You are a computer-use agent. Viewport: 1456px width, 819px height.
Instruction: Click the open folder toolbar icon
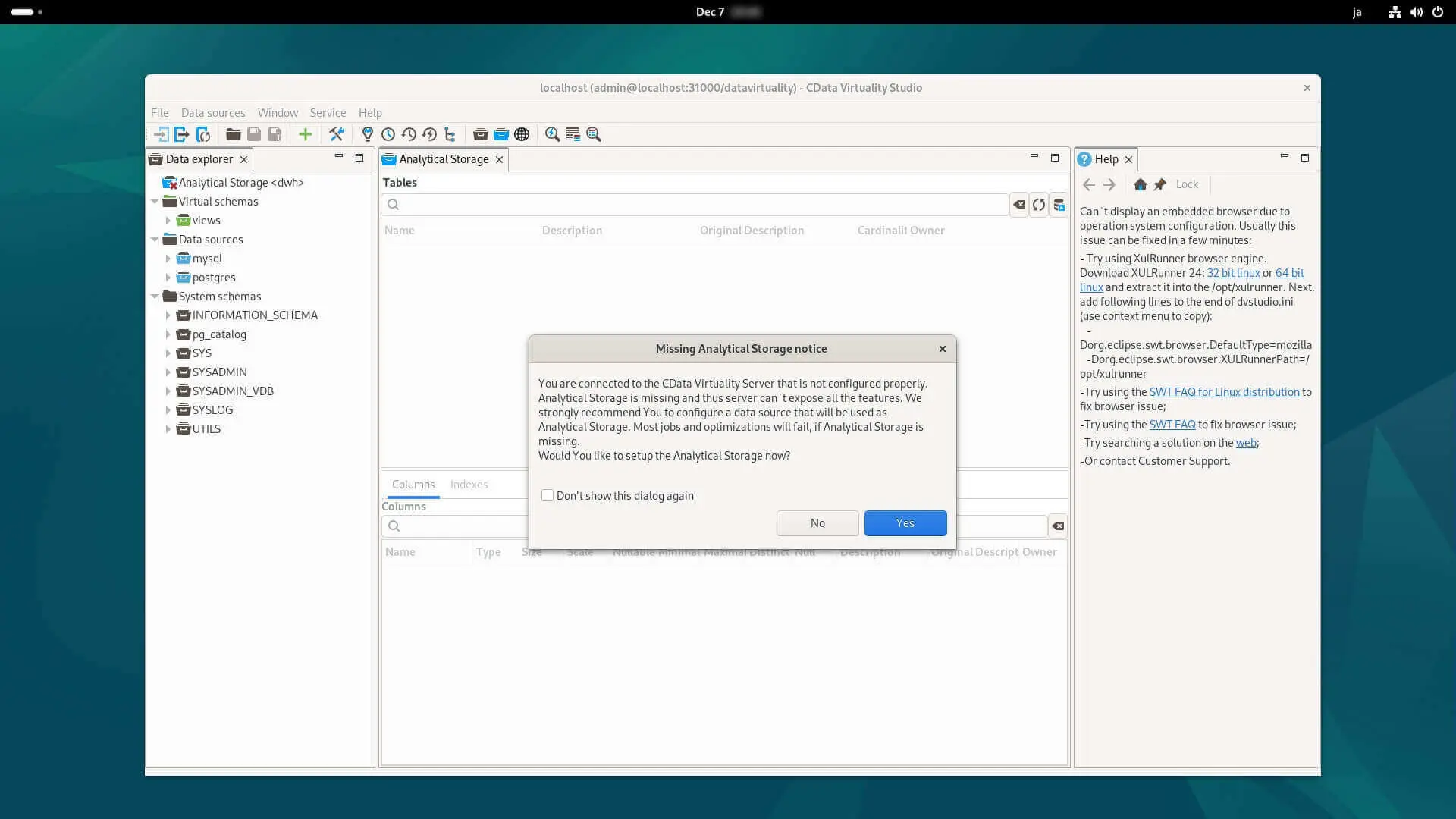[233, 134]
